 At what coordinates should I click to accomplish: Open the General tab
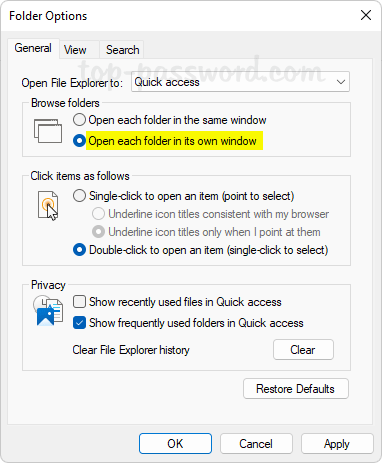[x=33, y=48]
